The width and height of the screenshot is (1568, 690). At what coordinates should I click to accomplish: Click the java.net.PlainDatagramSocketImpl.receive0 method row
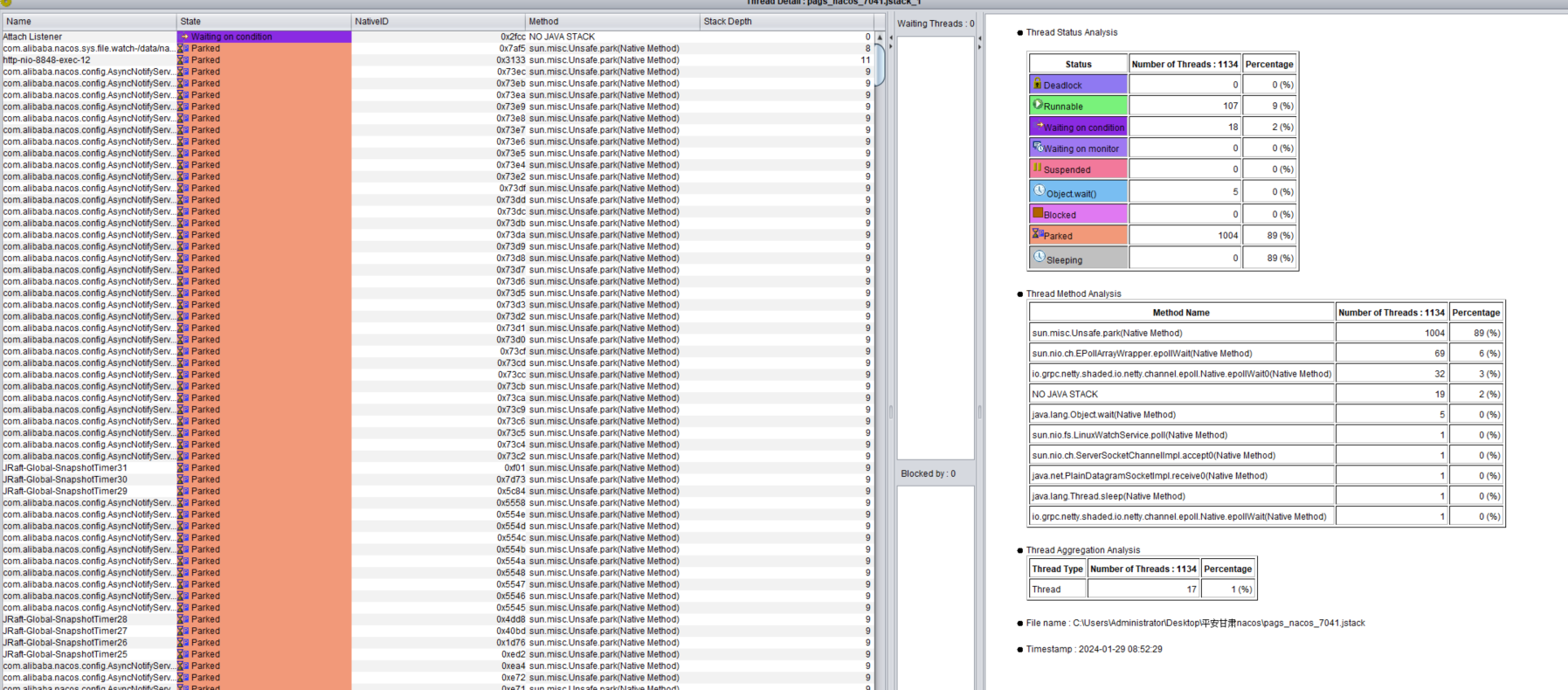pyautogui.click(x=1266, y=476)
